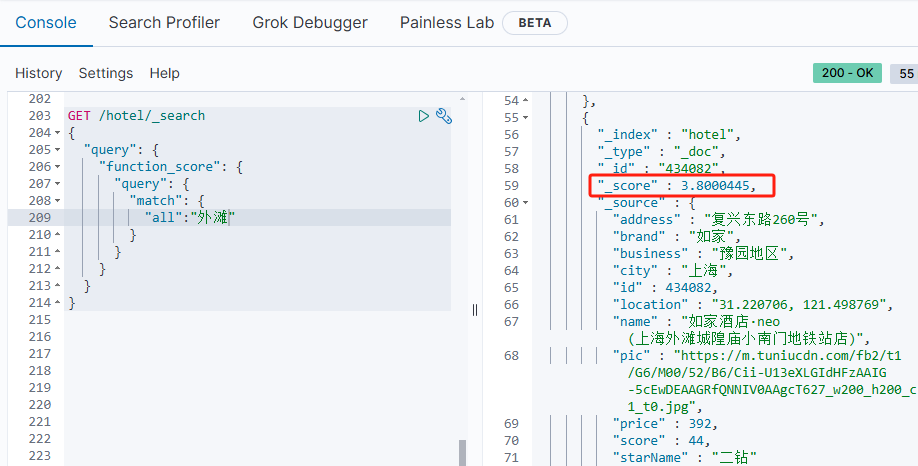Click the latency badge next to 200 - OK
Image resolution: width=918 pixels, height=466 pixels.
905,73
